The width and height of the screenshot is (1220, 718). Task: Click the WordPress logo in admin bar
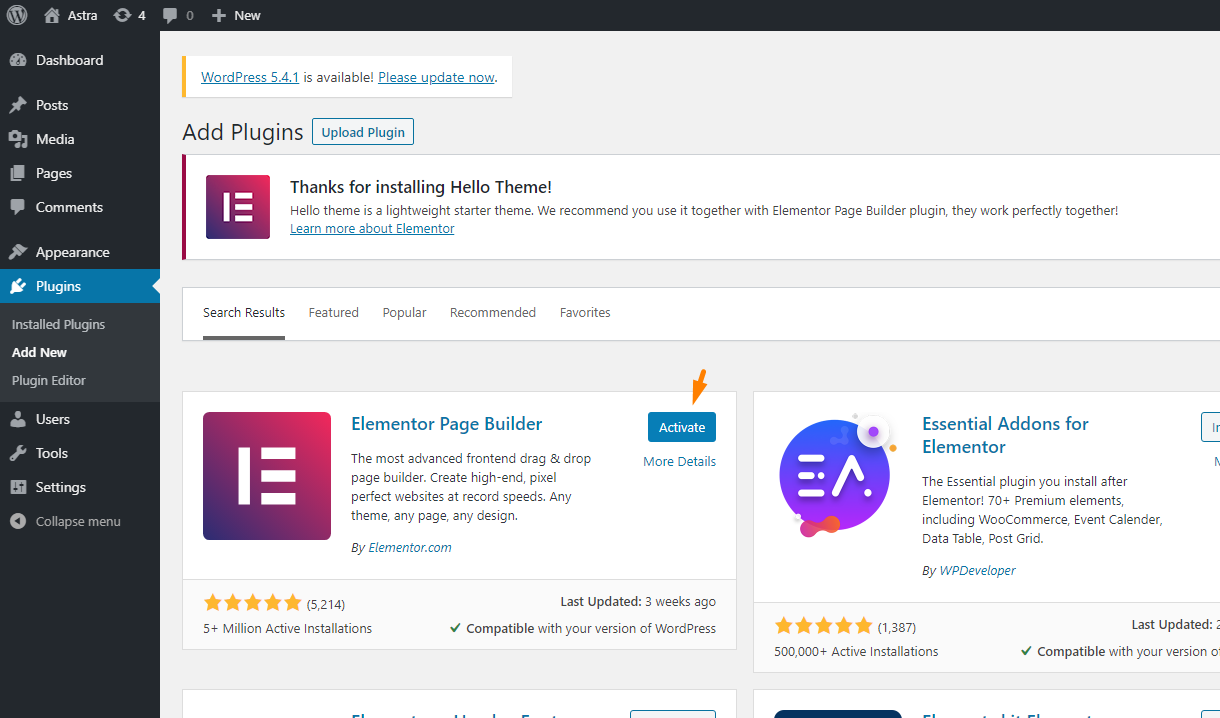point(17,15)
